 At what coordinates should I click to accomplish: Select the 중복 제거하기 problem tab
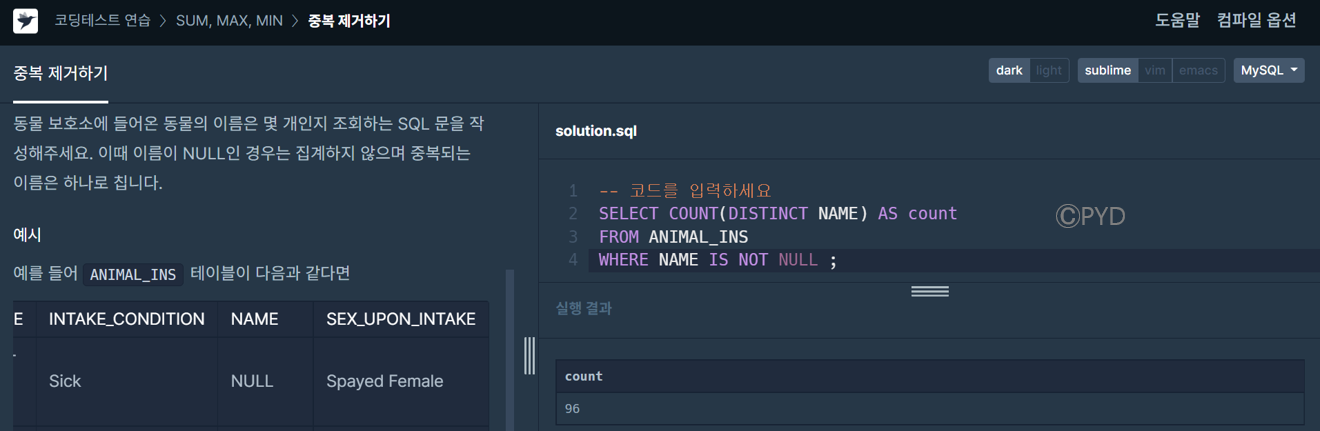pyautogui.click(x=60, y=73)
